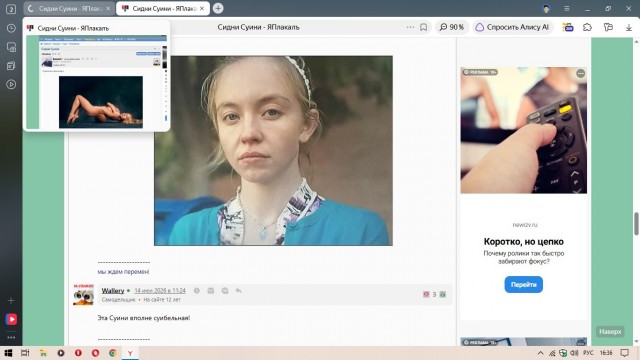Open the Windows Start menu

point(8,353)
